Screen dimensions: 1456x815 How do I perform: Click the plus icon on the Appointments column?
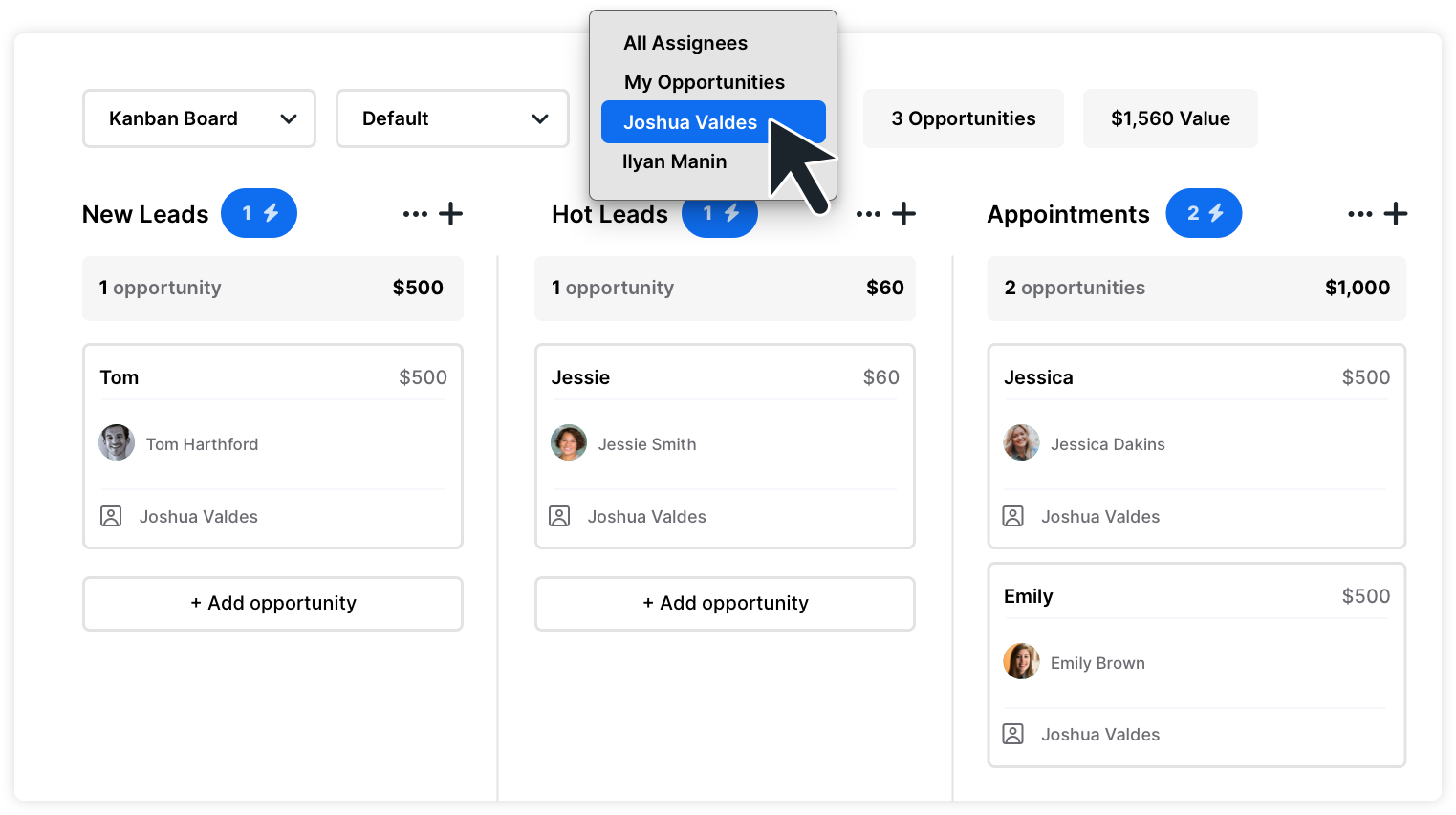[1395, 213]
